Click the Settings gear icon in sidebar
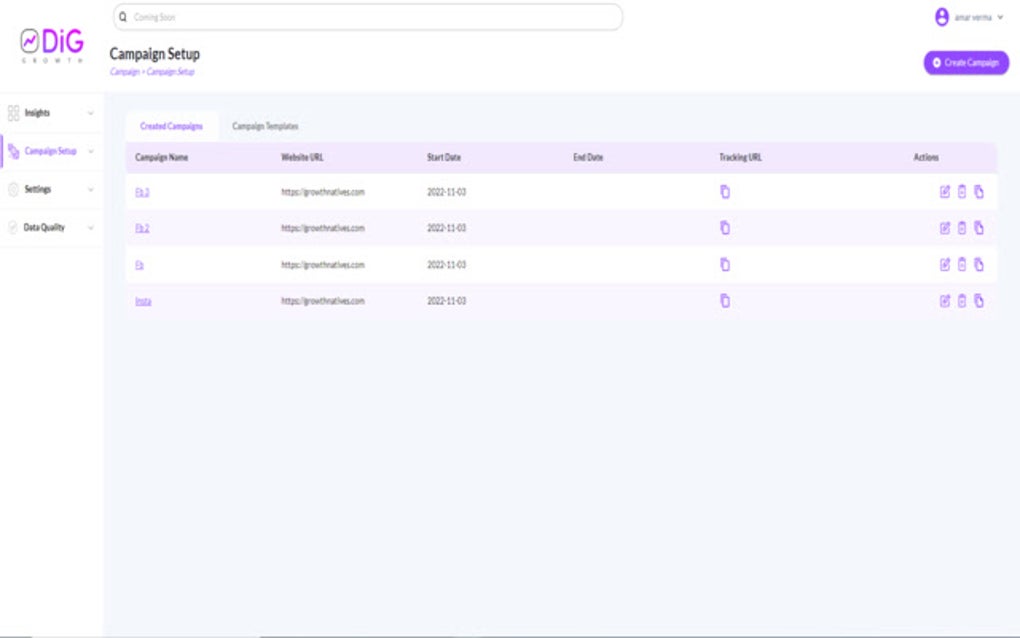Viewport: 1020px width, 638px height. click(x=12, y=189)
